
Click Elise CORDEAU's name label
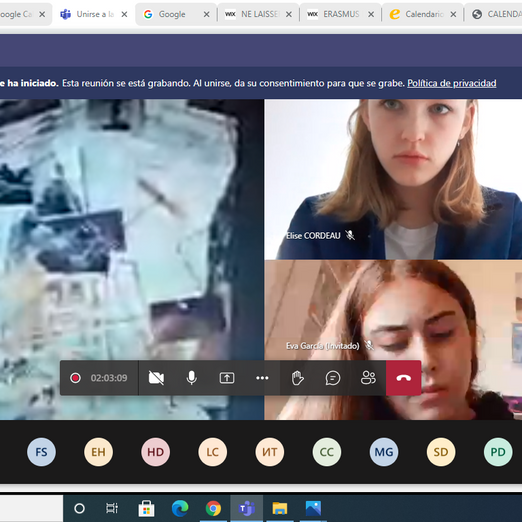click(313, 236)
